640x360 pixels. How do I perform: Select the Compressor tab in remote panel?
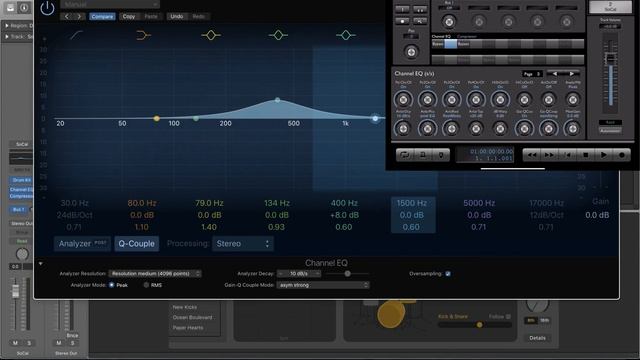(467, 36)
